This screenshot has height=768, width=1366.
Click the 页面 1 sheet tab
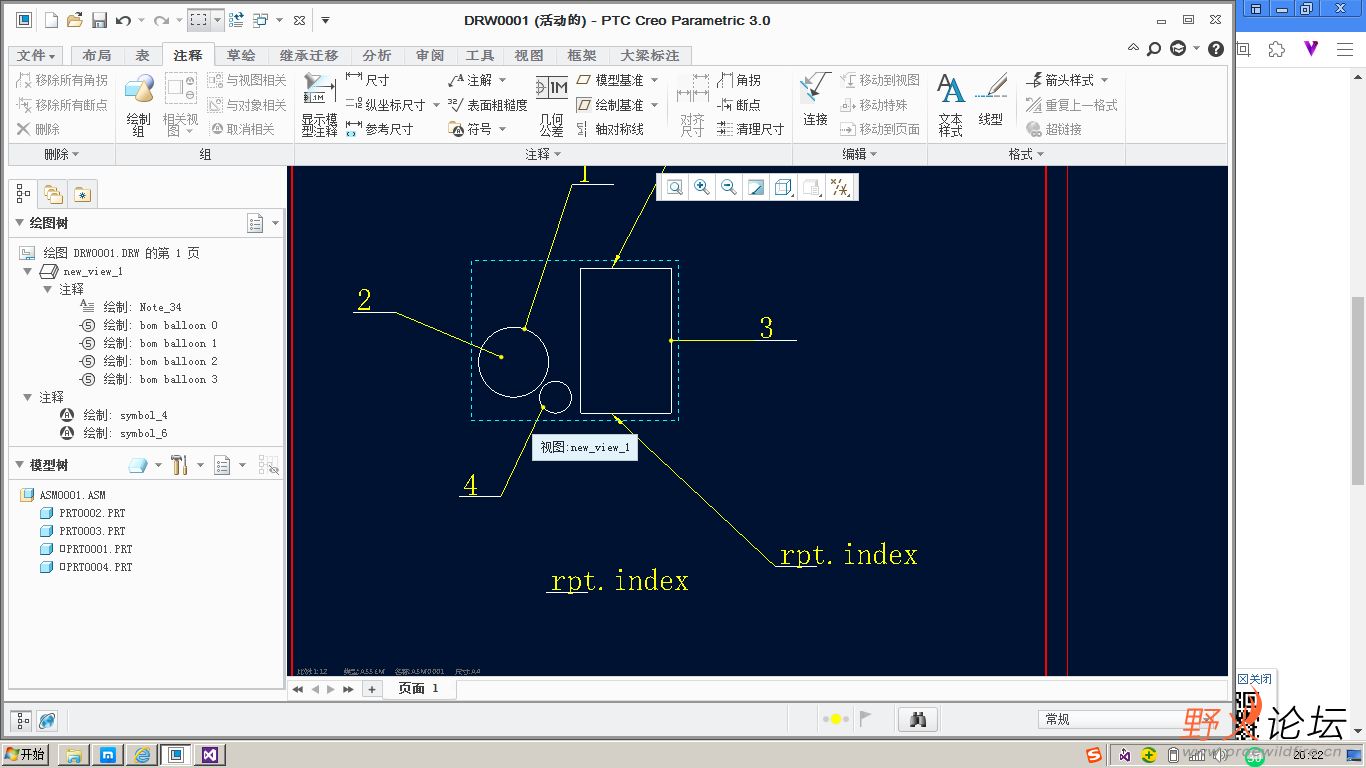pyautogui.click(x=419, y=689)
